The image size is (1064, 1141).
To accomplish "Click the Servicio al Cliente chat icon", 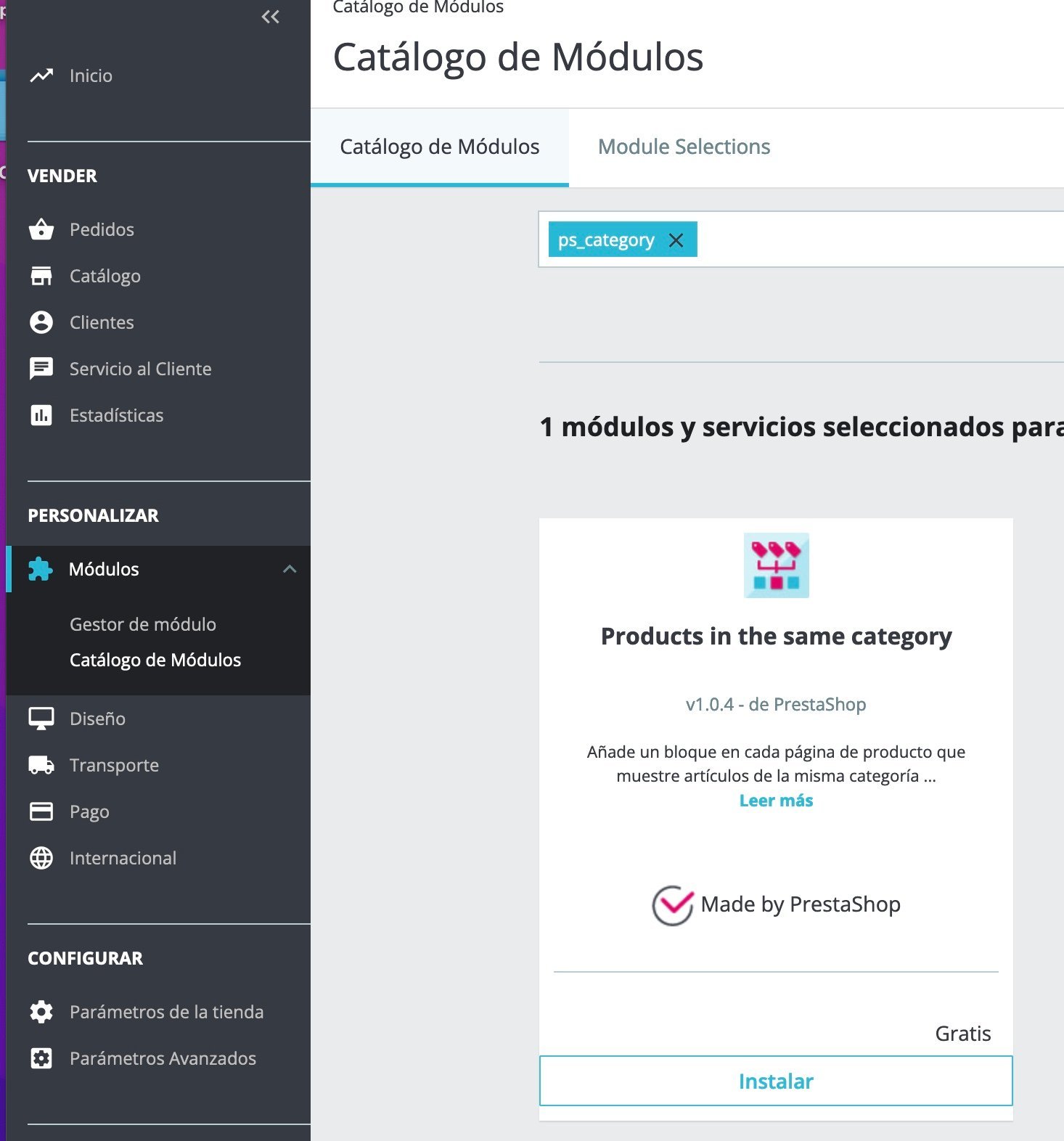I will point(41,369).
